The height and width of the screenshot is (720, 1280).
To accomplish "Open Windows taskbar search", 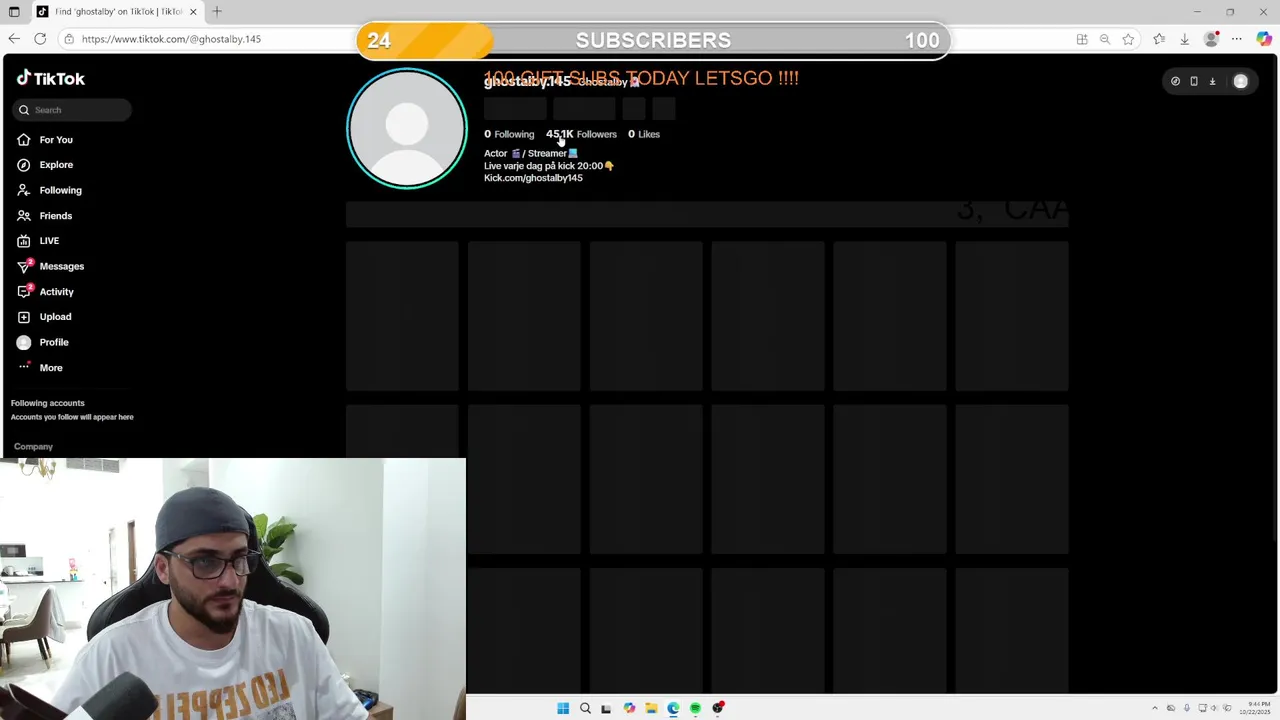I will [585, 708].
